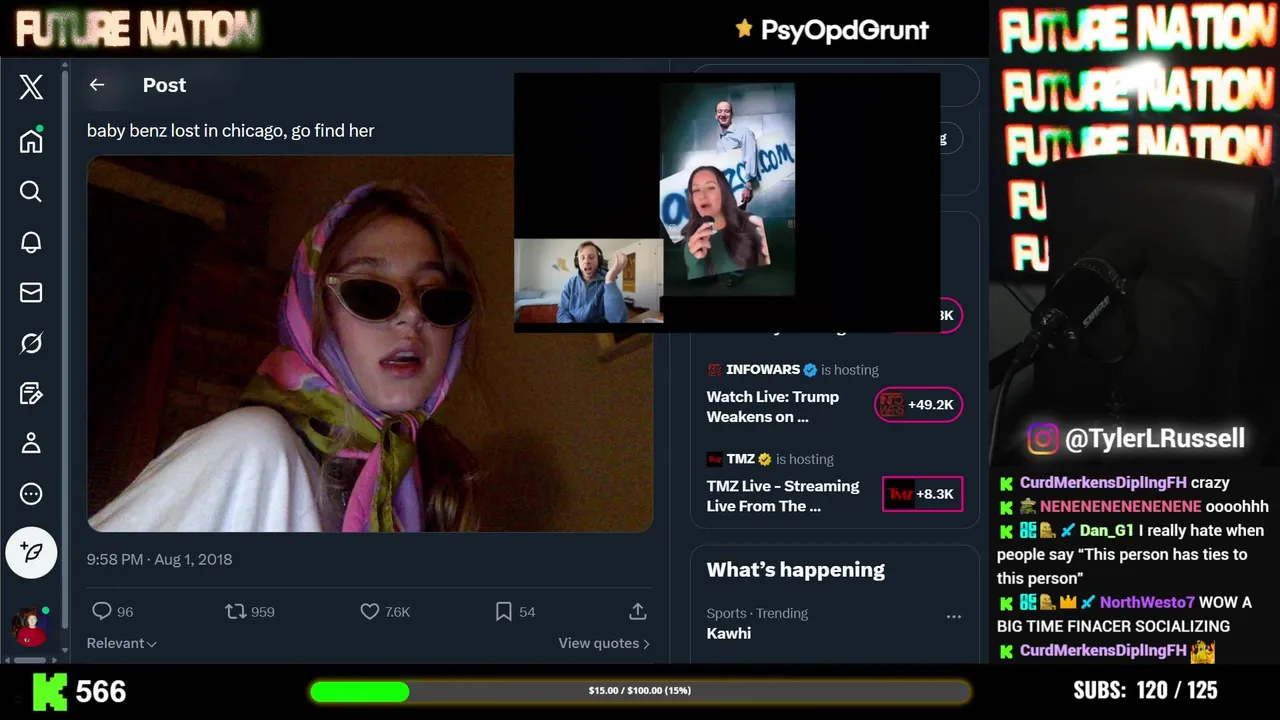
Task: Open the post photo of woman in scarf
Action: (x=370, y=343)
